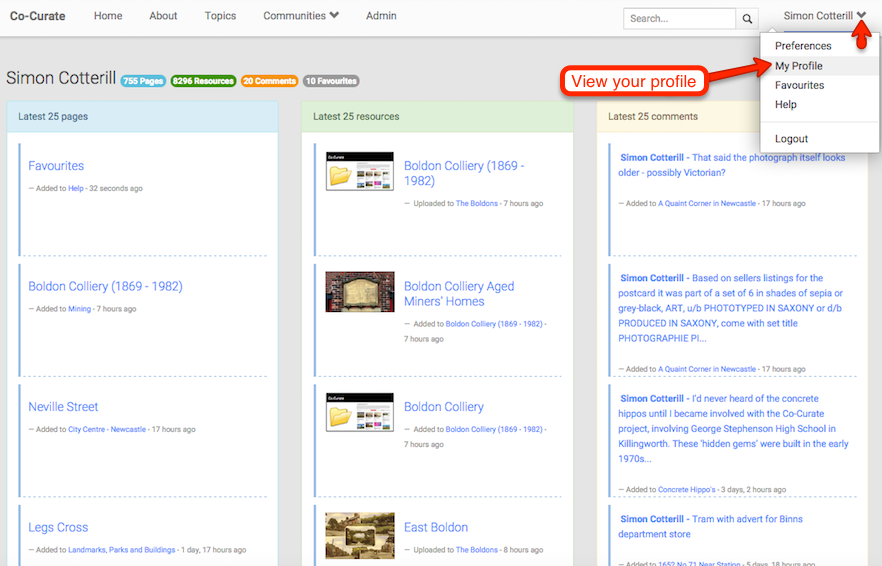The height and width of the screenshot is (566, 882).
Task: Go to the Topics navigation item
Action: [x=220, y=16]
